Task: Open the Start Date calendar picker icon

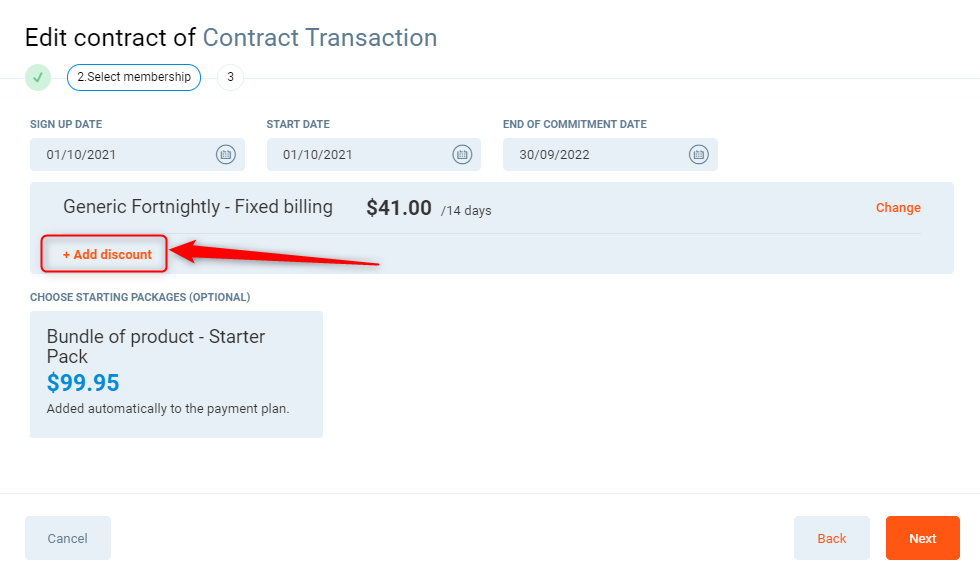Action: 462,154
